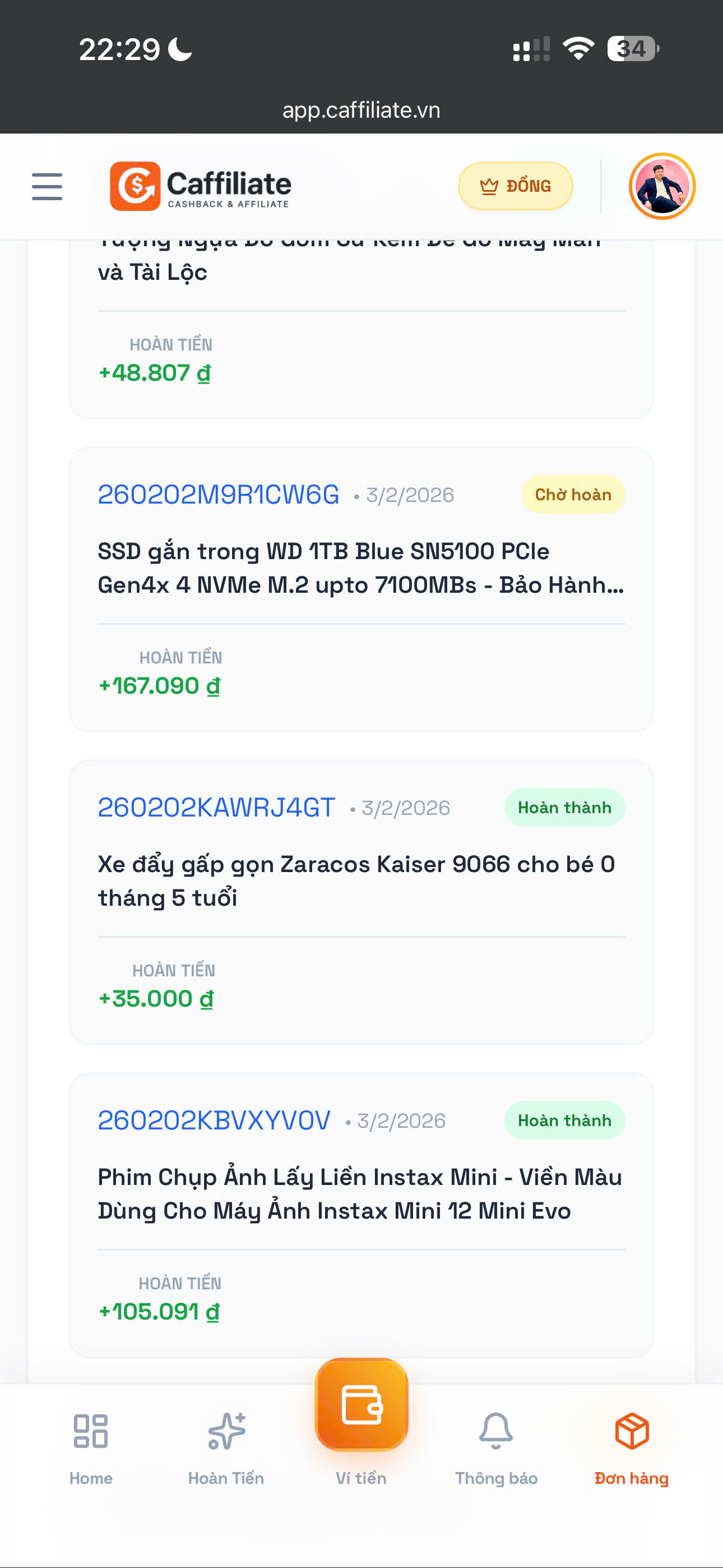The height and width of the screenshot is (1568, 723).
Task: Tap the Xe đẩy Zaracos Kaiser title
Action: [x=356, y=881]
